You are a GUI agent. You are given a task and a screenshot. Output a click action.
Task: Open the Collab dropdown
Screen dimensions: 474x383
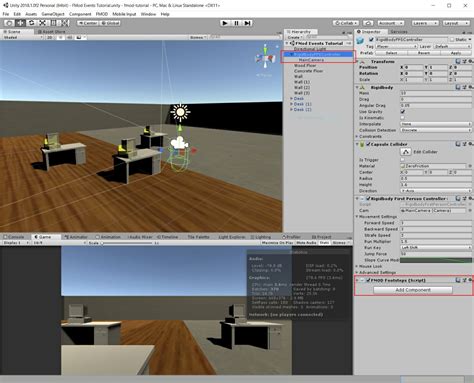point(346,23)
